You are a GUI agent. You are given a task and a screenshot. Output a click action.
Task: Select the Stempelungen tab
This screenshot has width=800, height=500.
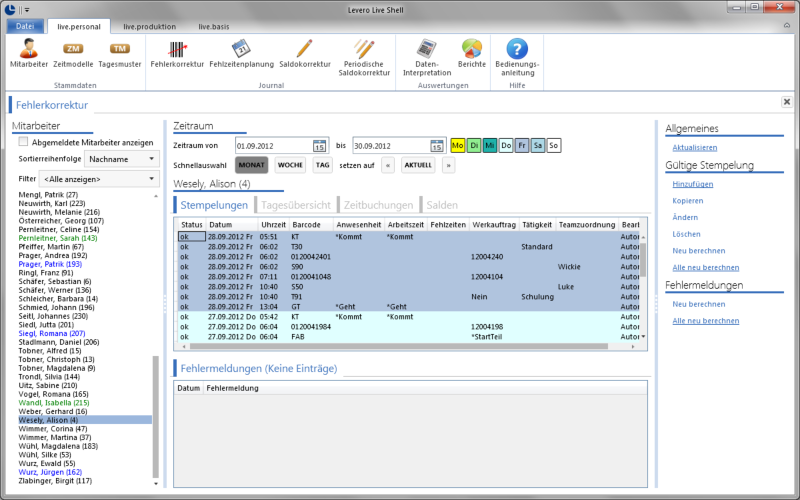coord(214,205)
